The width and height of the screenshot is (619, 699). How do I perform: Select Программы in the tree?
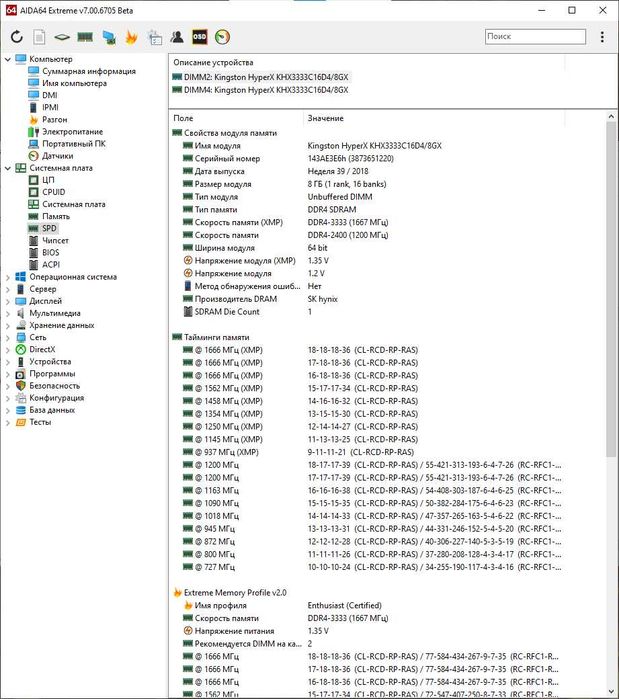coord(52,374)
